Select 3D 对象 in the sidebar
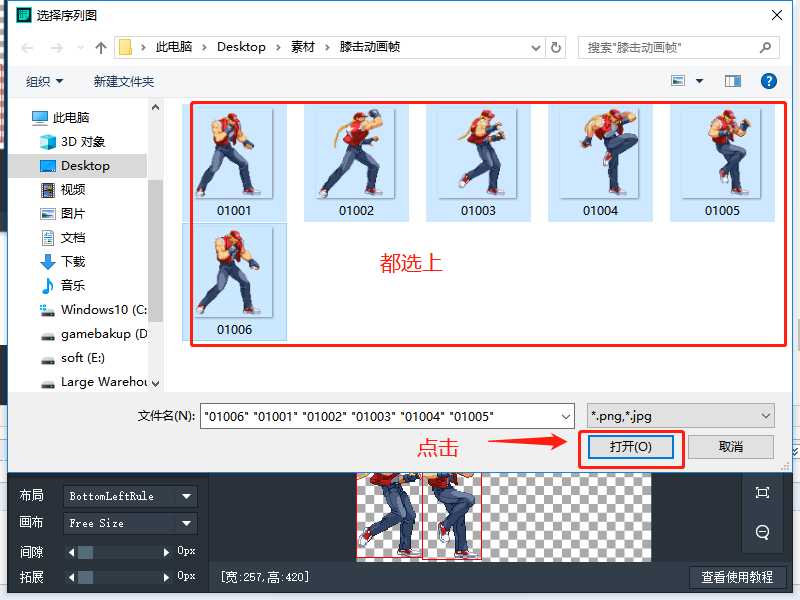The height and width of the screenshot is (600, 800). [73, 142]
